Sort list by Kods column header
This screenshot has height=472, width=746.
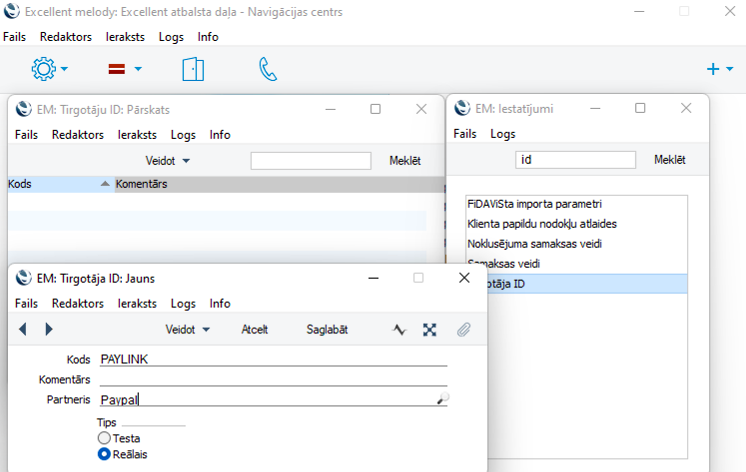pyautogui.click(x=21, y=184)
